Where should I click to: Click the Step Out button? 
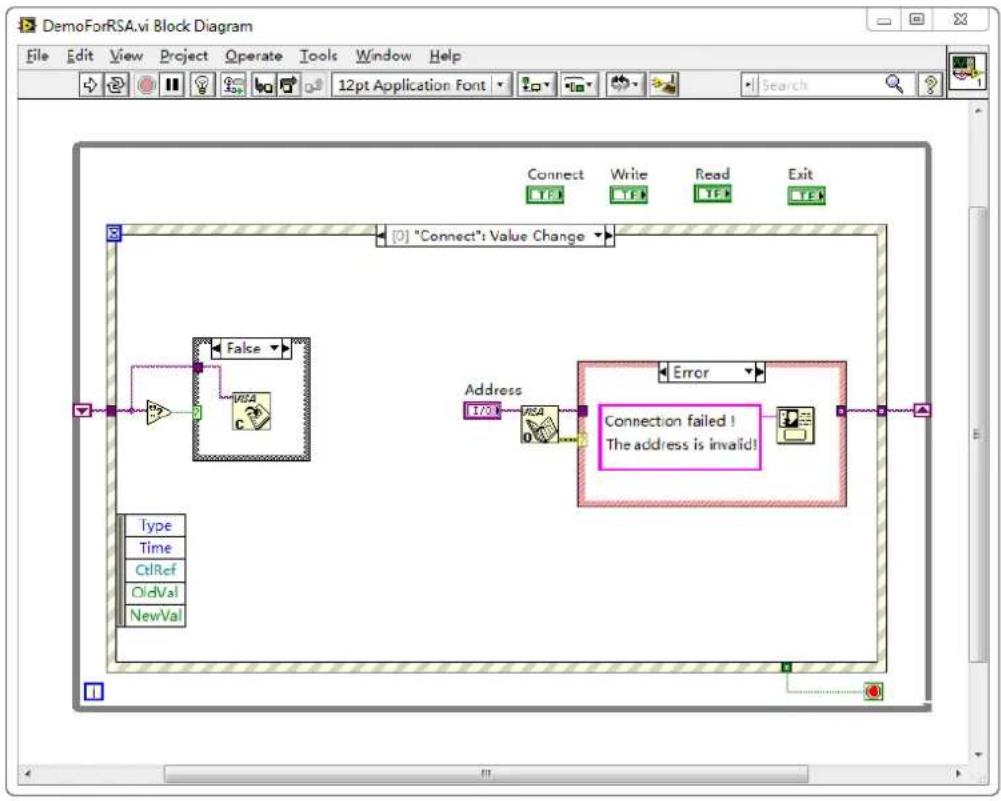[x=313, y=85]
